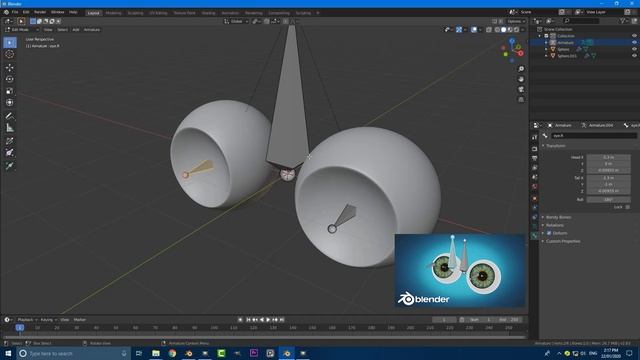Click the bone name field

(594, 136)
